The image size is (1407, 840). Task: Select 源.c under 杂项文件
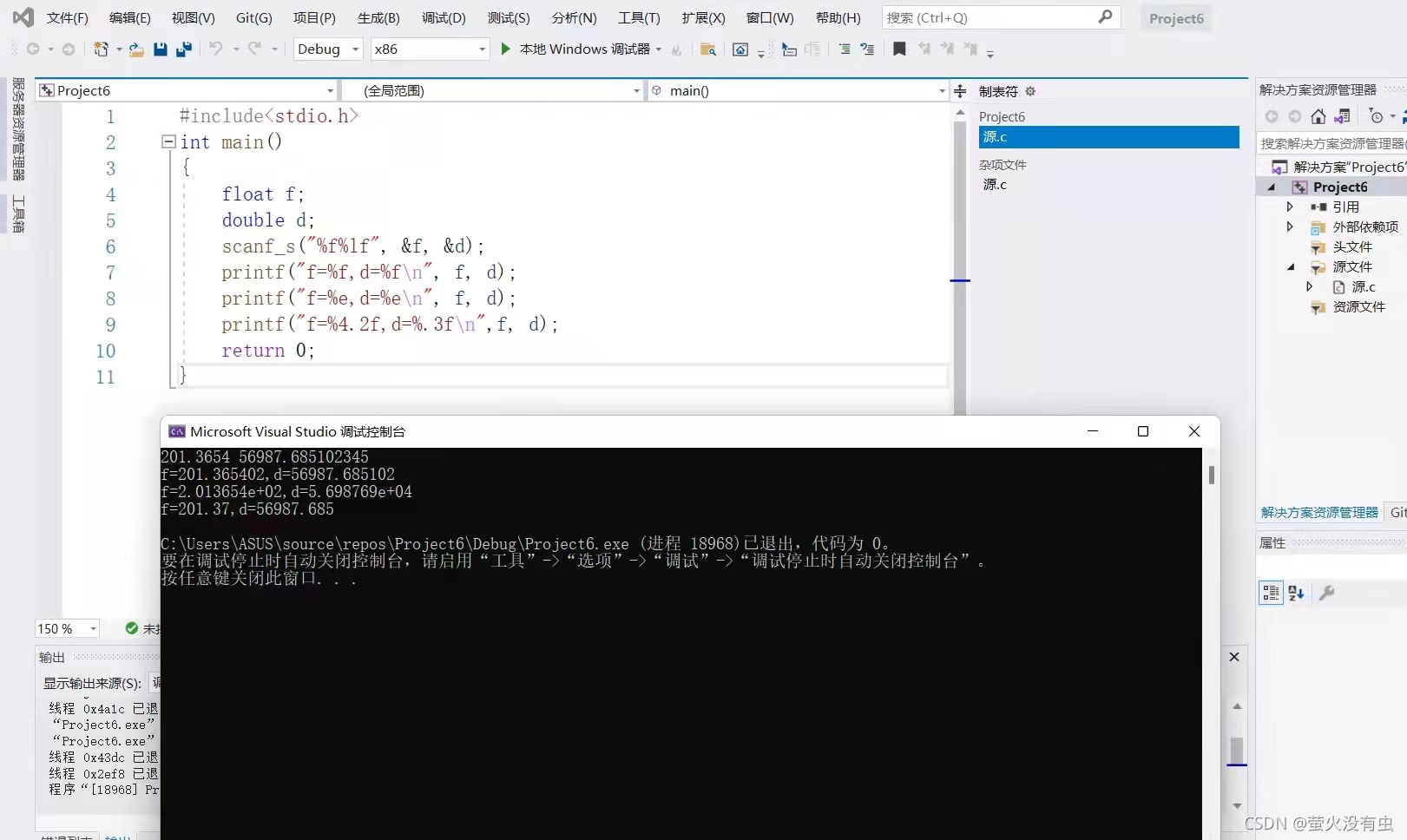(x=995, y=184)
